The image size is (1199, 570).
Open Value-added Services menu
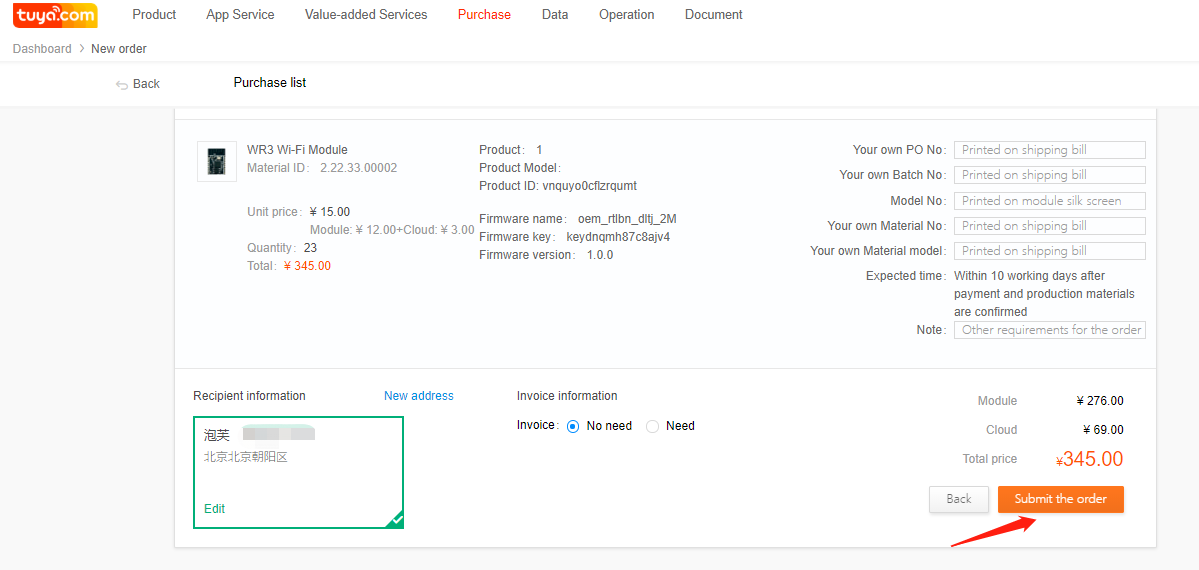pos(366,15)
